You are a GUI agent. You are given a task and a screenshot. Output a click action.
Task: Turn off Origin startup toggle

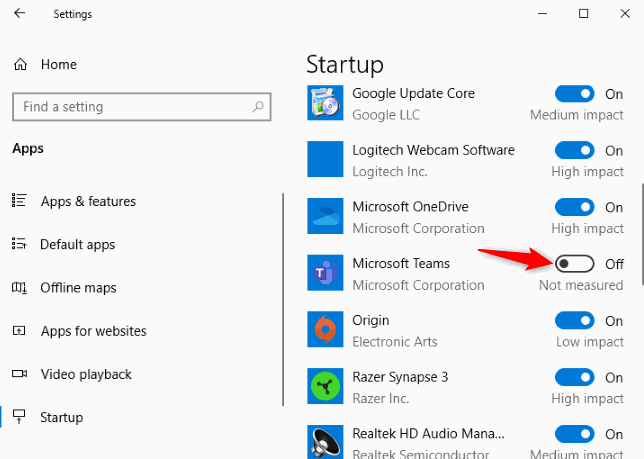575,321
